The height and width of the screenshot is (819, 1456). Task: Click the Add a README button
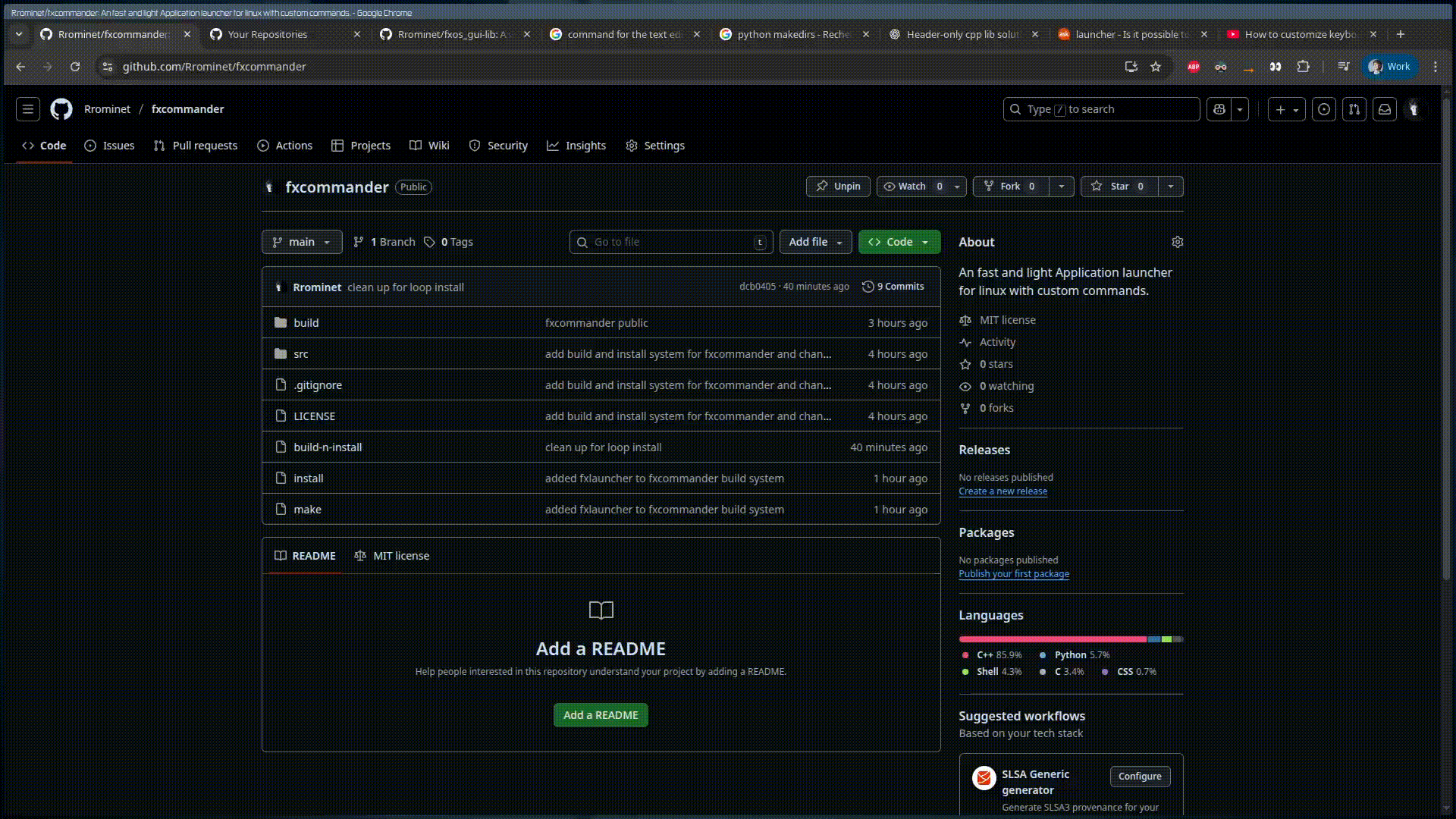[x=601, y=715]
